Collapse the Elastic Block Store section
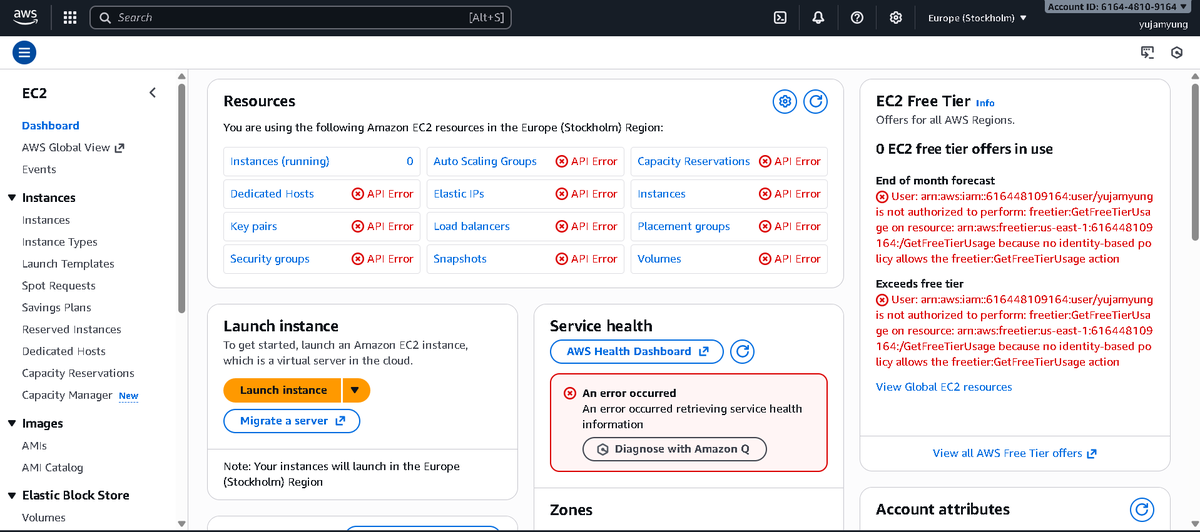Viewport: 1200px width, 532px height. (12, 496)
